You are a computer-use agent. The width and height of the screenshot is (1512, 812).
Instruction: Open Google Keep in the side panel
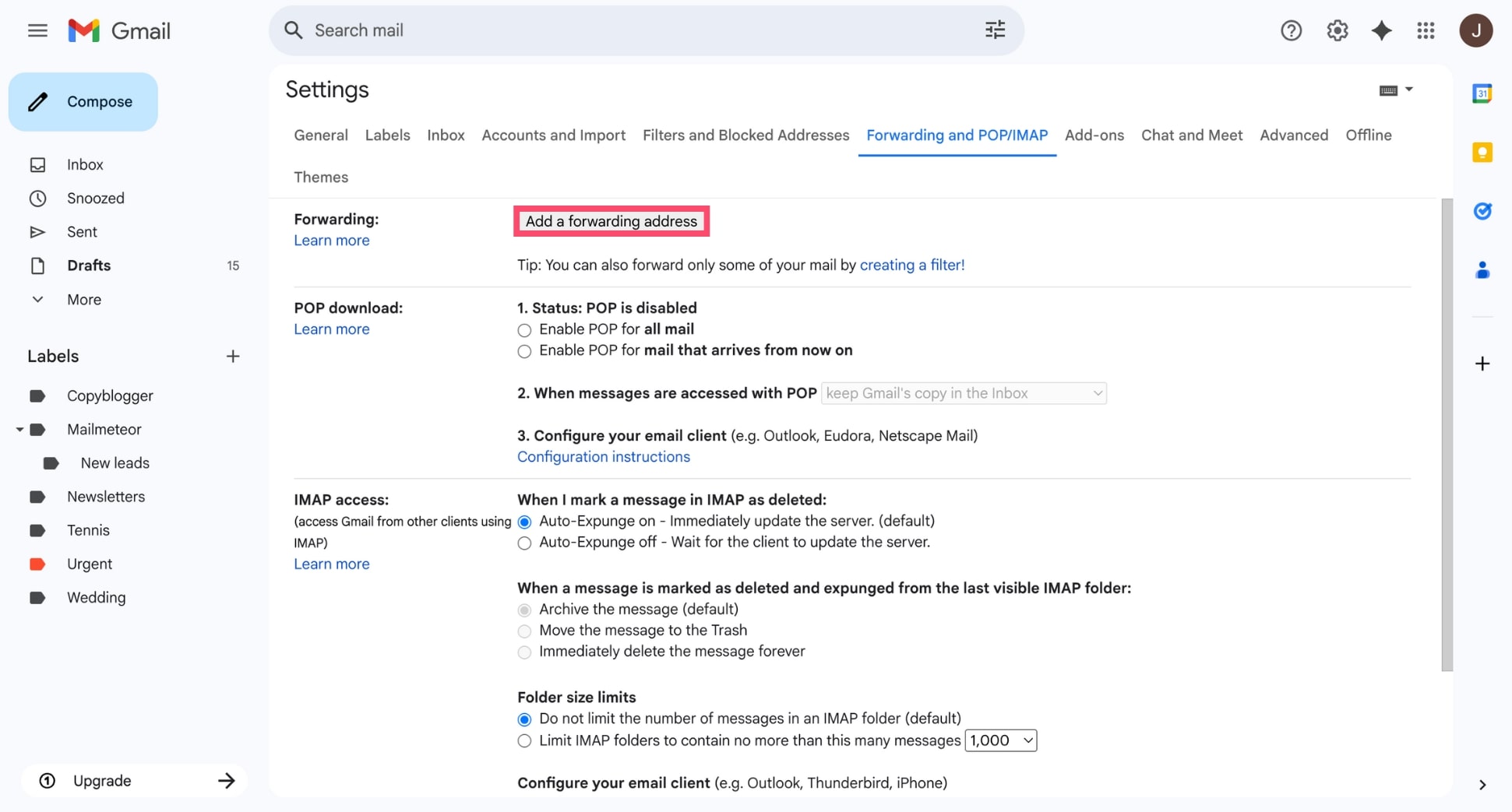tap(1482, 153)
